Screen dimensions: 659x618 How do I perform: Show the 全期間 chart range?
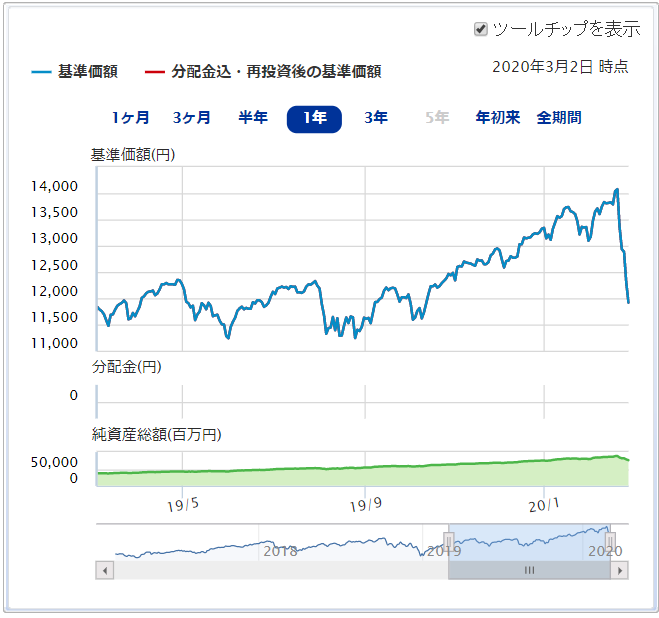point(559,117)
